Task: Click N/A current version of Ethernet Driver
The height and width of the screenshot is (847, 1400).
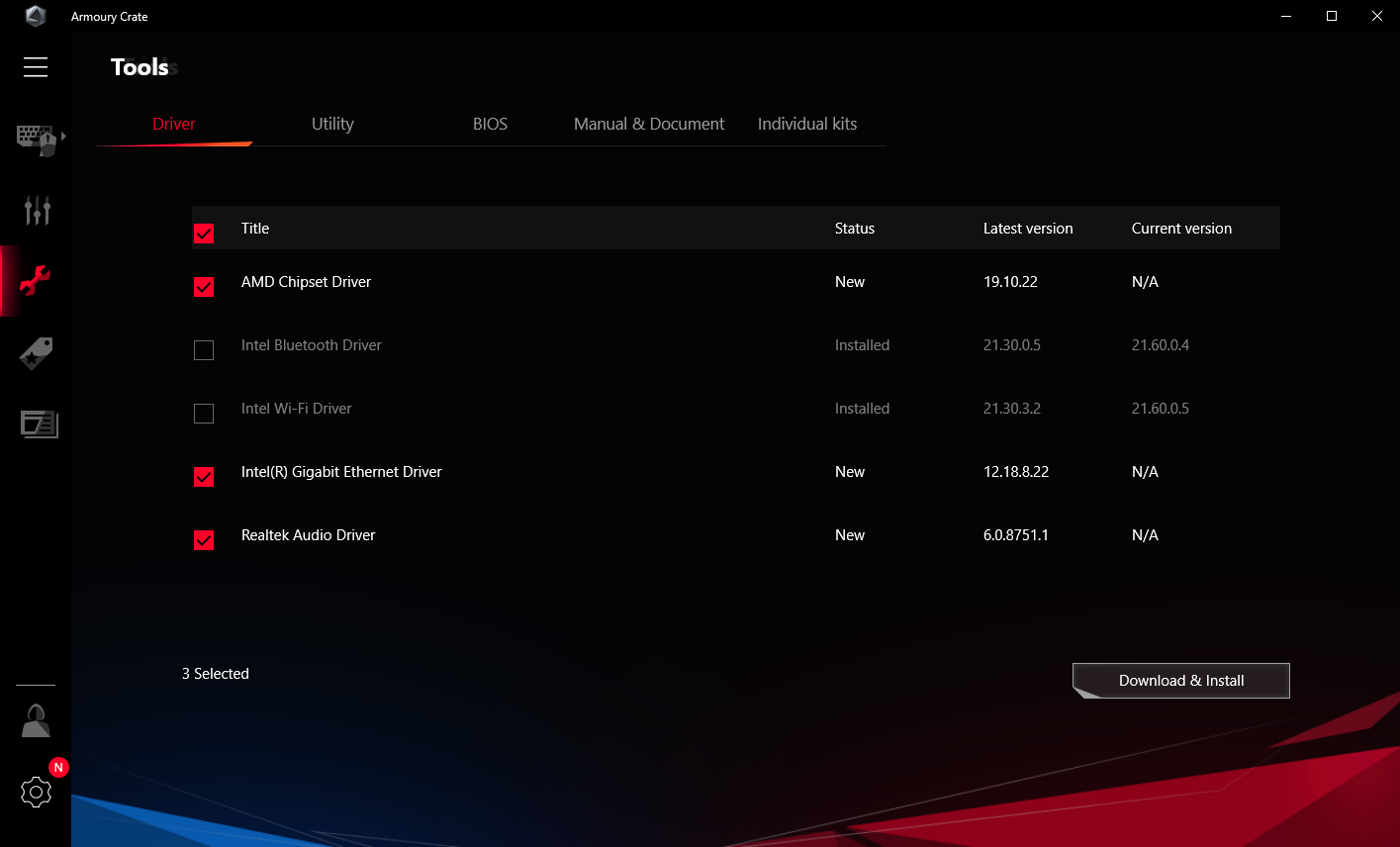Action: (x=1145, y=472)
